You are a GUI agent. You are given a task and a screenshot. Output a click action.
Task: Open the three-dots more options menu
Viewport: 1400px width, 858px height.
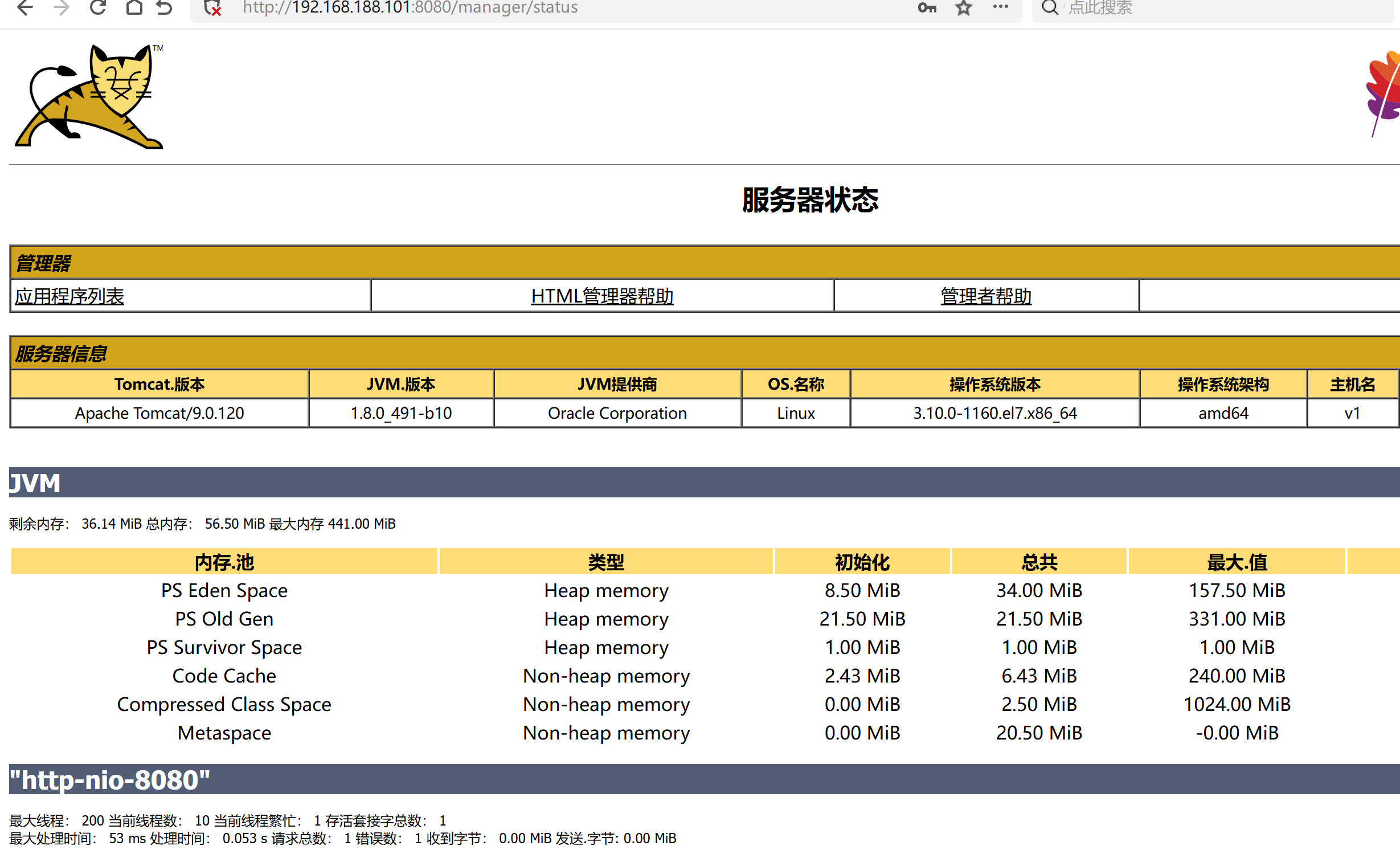pyautogui.click(x=1001, y=7)
